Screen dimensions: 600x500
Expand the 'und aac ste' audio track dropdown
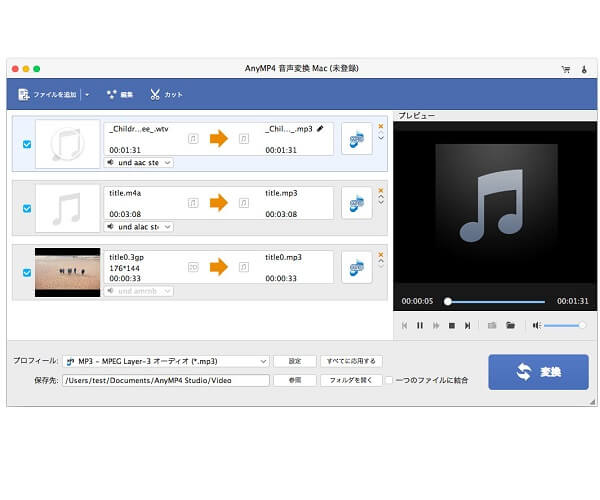(139, 163)
